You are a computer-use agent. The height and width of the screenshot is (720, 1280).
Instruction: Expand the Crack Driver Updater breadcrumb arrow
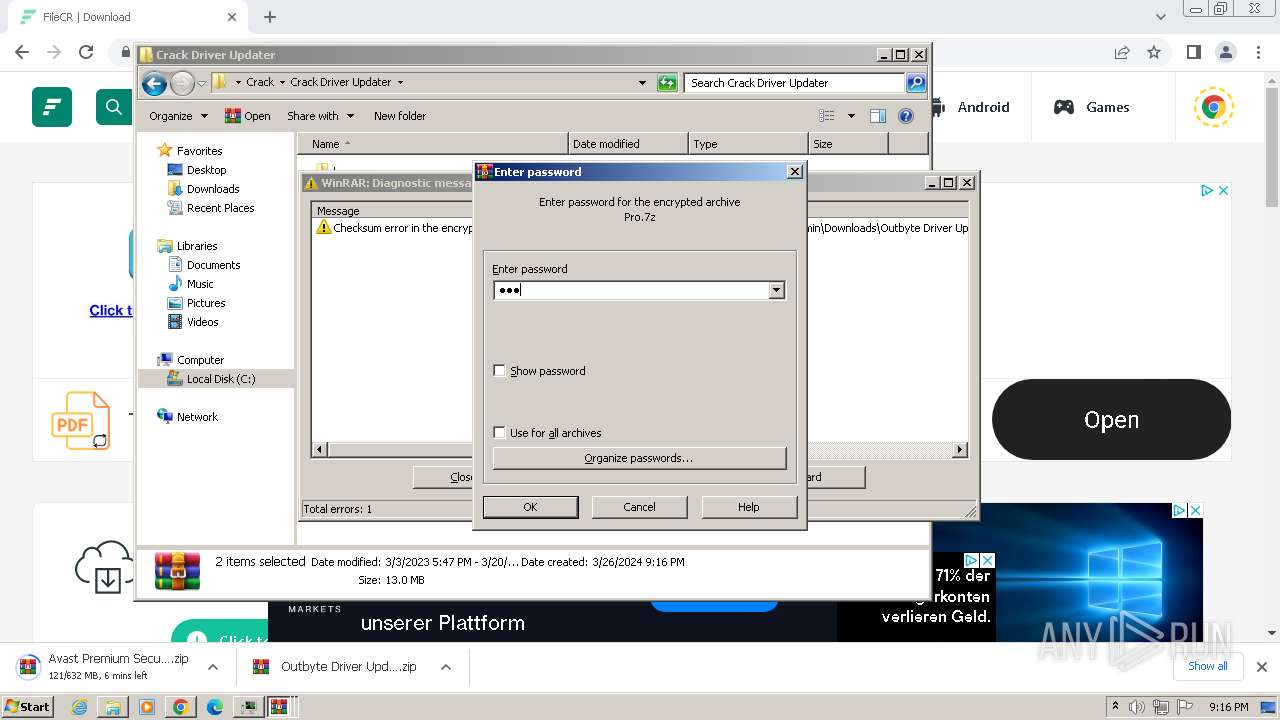[x=400, y=83]
